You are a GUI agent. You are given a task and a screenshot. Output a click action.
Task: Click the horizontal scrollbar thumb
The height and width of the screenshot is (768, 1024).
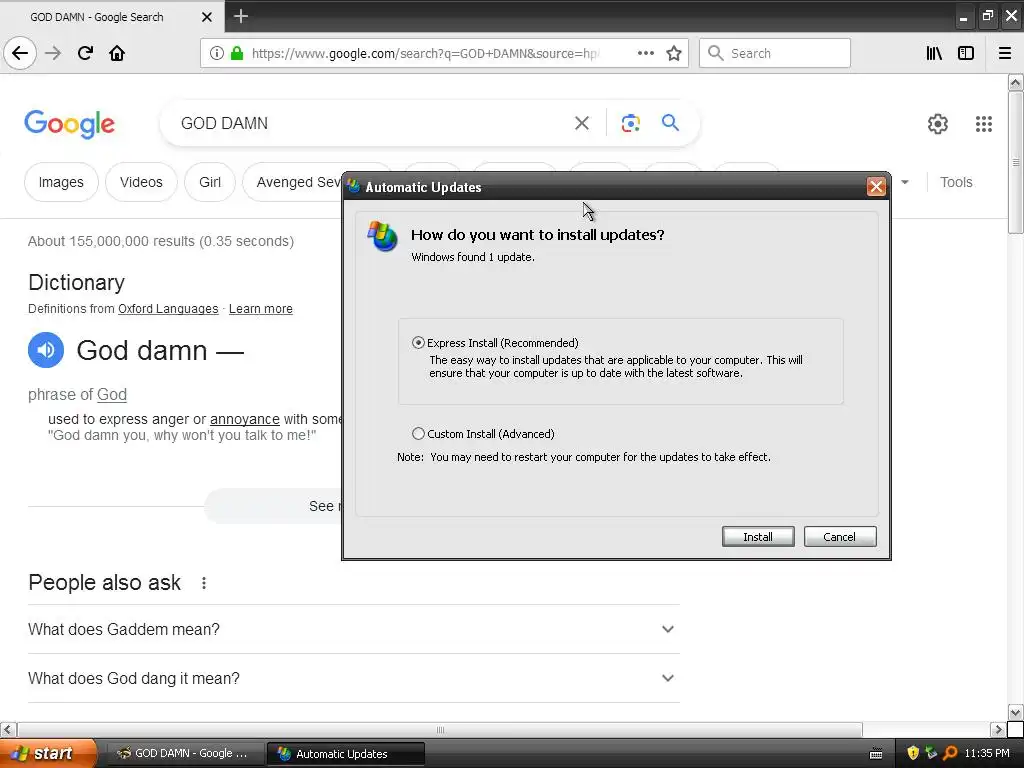tap(440, 729)
